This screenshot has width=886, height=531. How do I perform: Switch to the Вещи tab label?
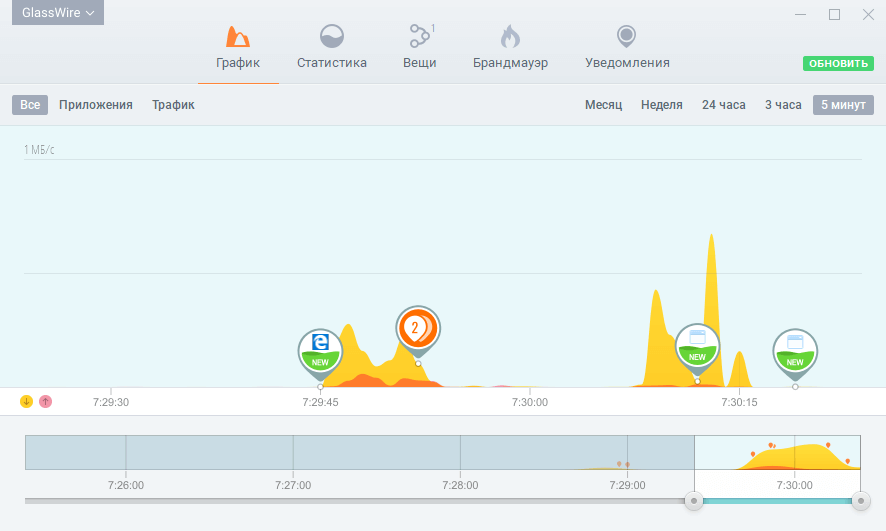coord(419,63)
